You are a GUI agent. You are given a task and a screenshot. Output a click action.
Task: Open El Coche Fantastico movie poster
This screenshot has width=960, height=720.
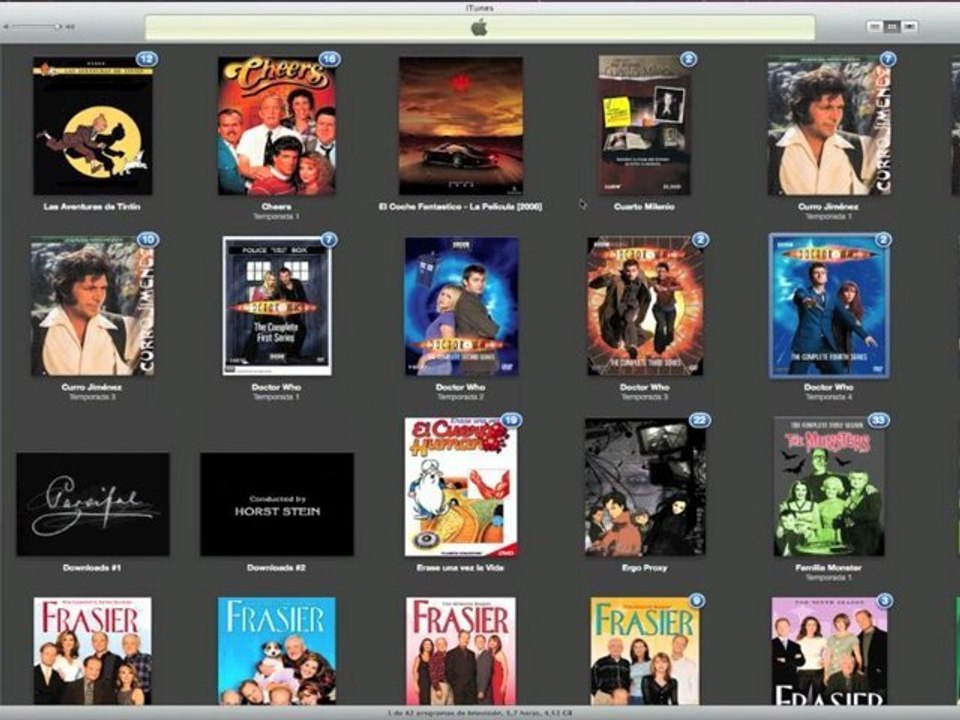460,126
